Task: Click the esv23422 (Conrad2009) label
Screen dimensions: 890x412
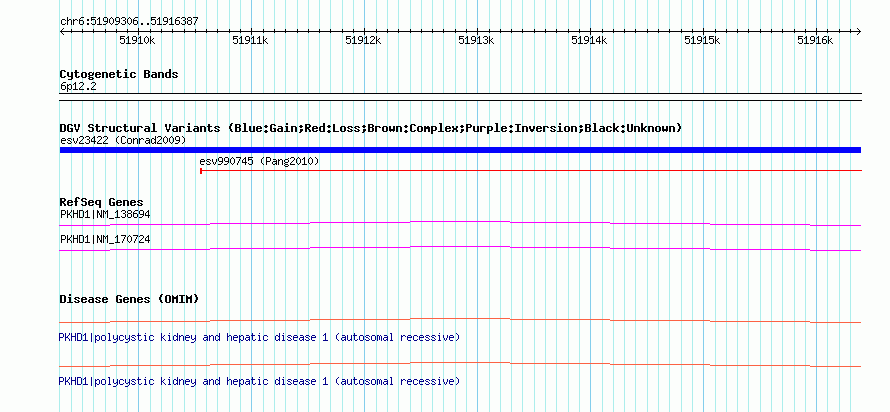Action: tap(123, 140)
